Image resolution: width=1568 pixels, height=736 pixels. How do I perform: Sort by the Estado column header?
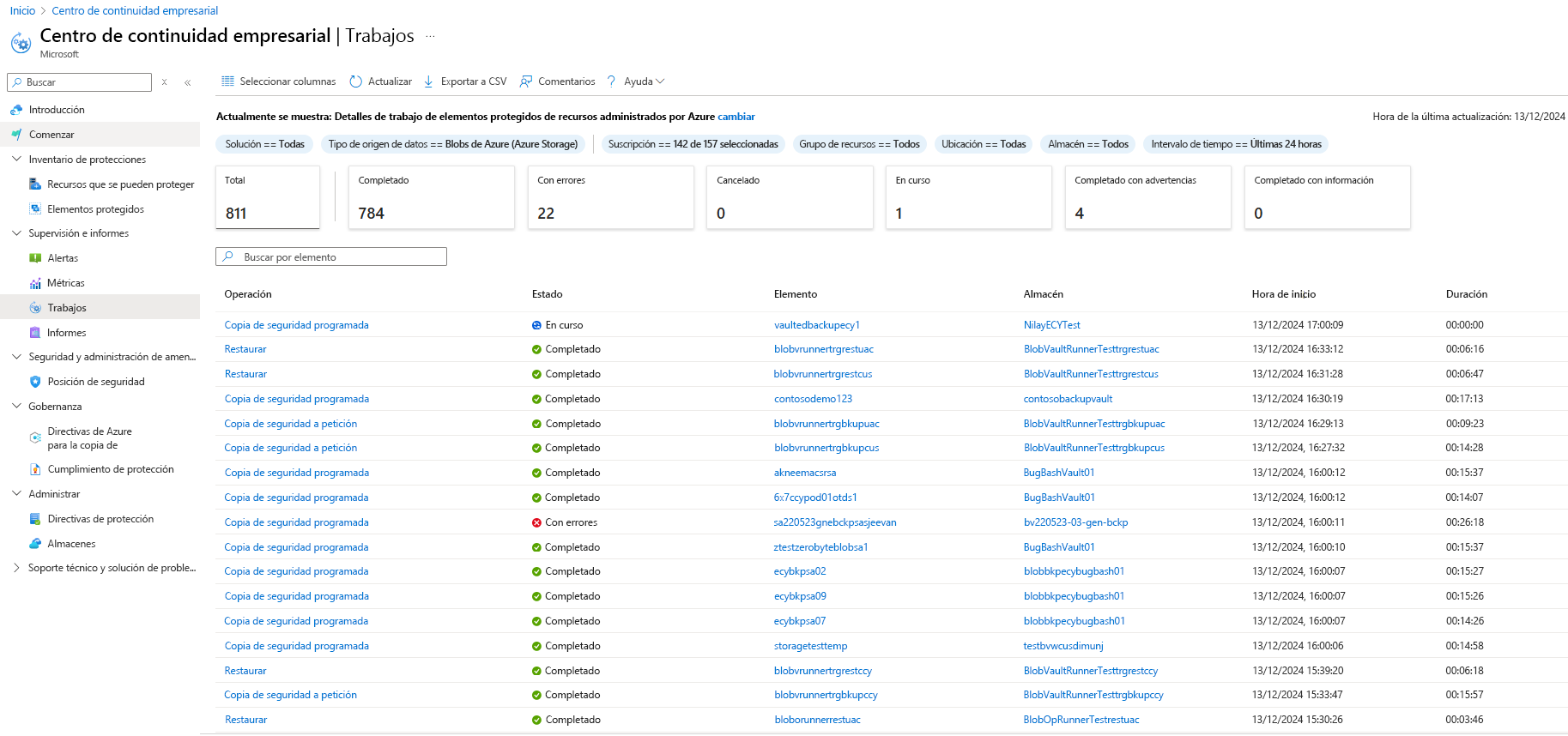click(548, 294)
